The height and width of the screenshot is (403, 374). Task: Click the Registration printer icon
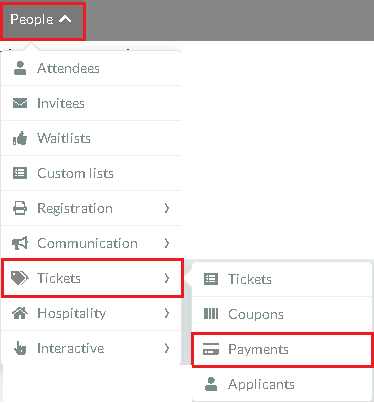(x=20, y=208)
